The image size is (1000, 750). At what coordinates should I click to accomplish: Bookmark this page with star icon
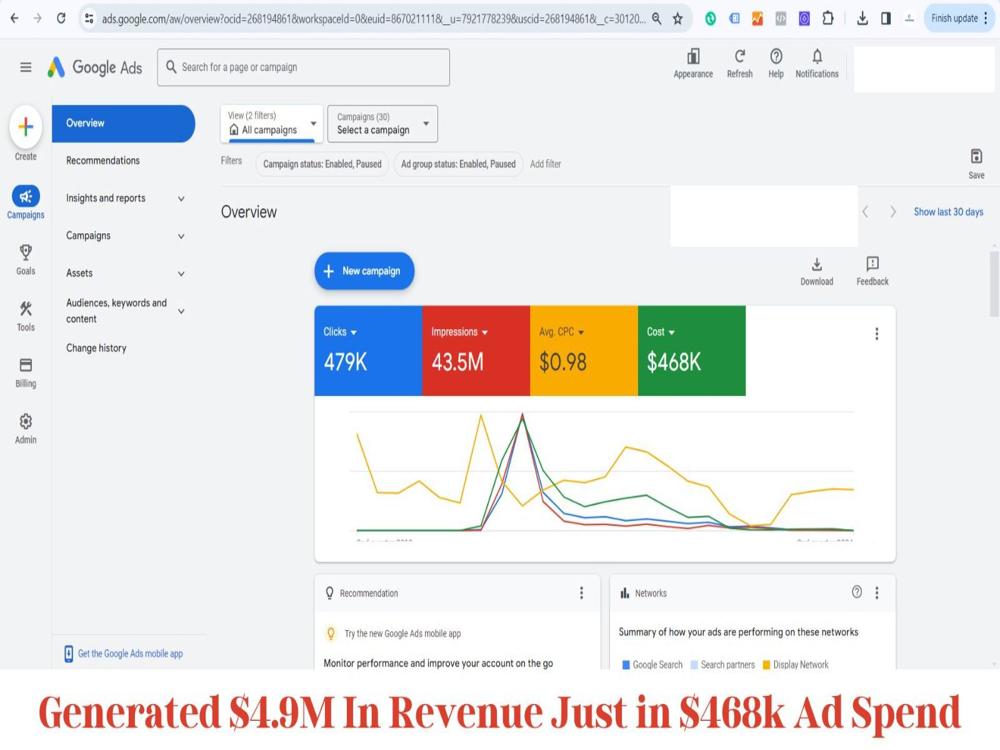[x=678, y=18]
